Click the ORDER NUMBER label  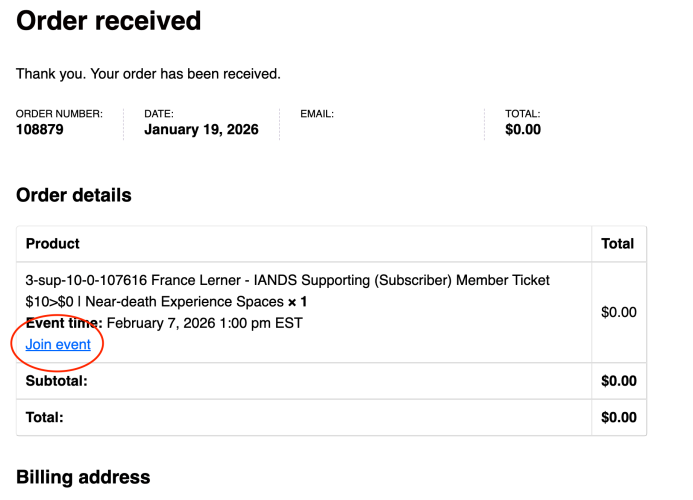tap(59, 114)
